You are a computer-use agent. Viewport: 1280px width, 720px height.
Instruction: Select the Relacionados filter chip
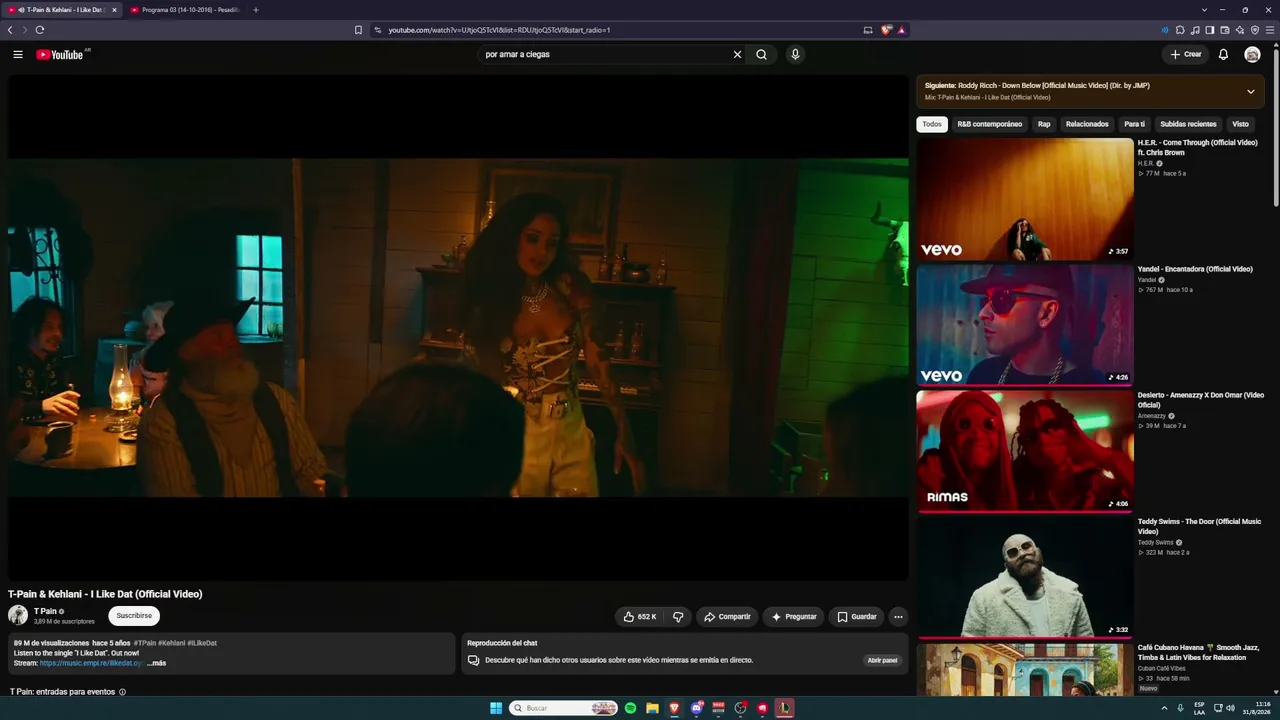coord(1087,124)
